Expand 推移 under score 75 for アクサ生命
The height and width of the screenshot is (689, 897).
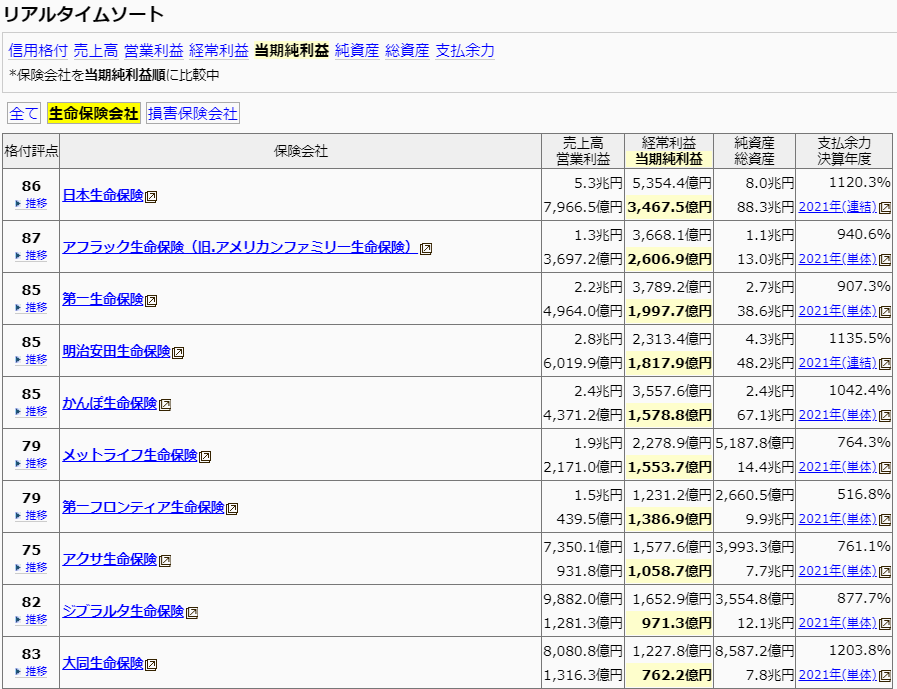coord(31,568)
